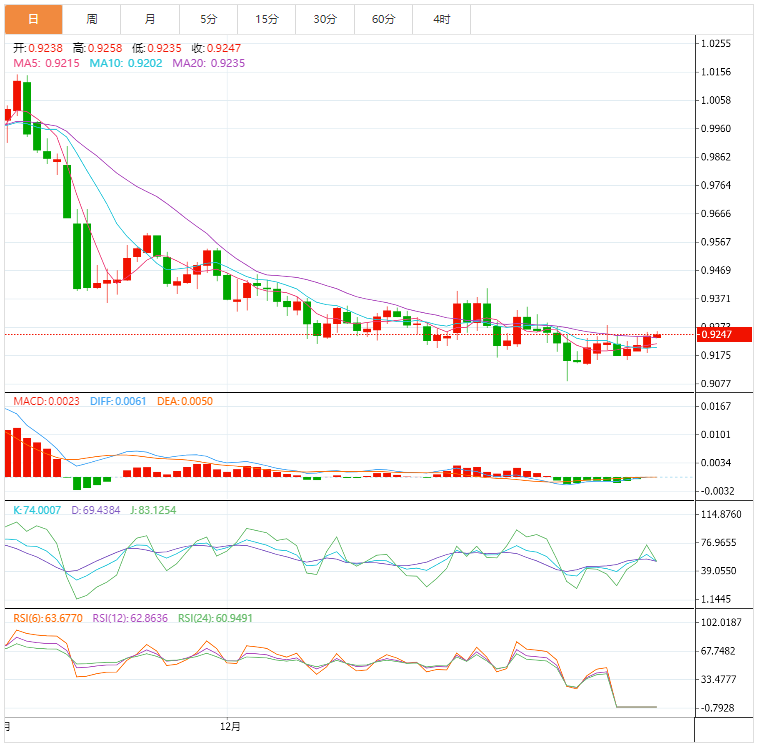Click the -0.0032 MACD axis label

tap(717, 491)
